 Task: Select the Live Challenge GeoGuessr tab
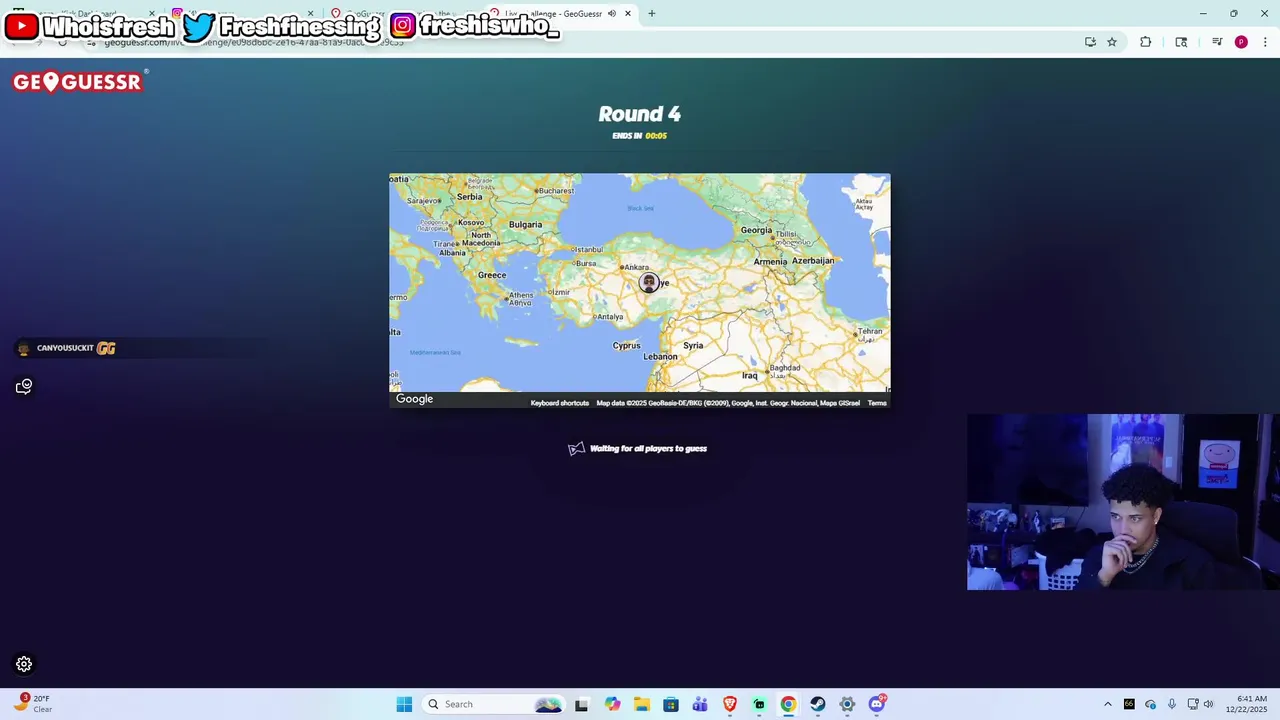click(x=560, y=13)
